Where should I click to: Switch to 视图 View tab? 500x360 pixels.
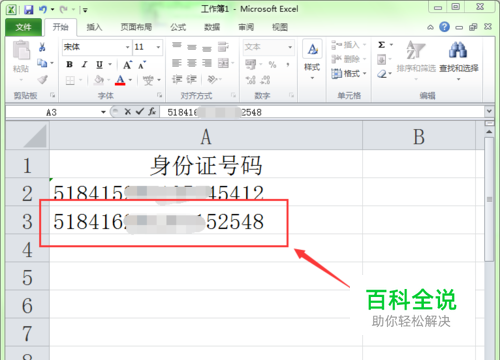point(280,27)
